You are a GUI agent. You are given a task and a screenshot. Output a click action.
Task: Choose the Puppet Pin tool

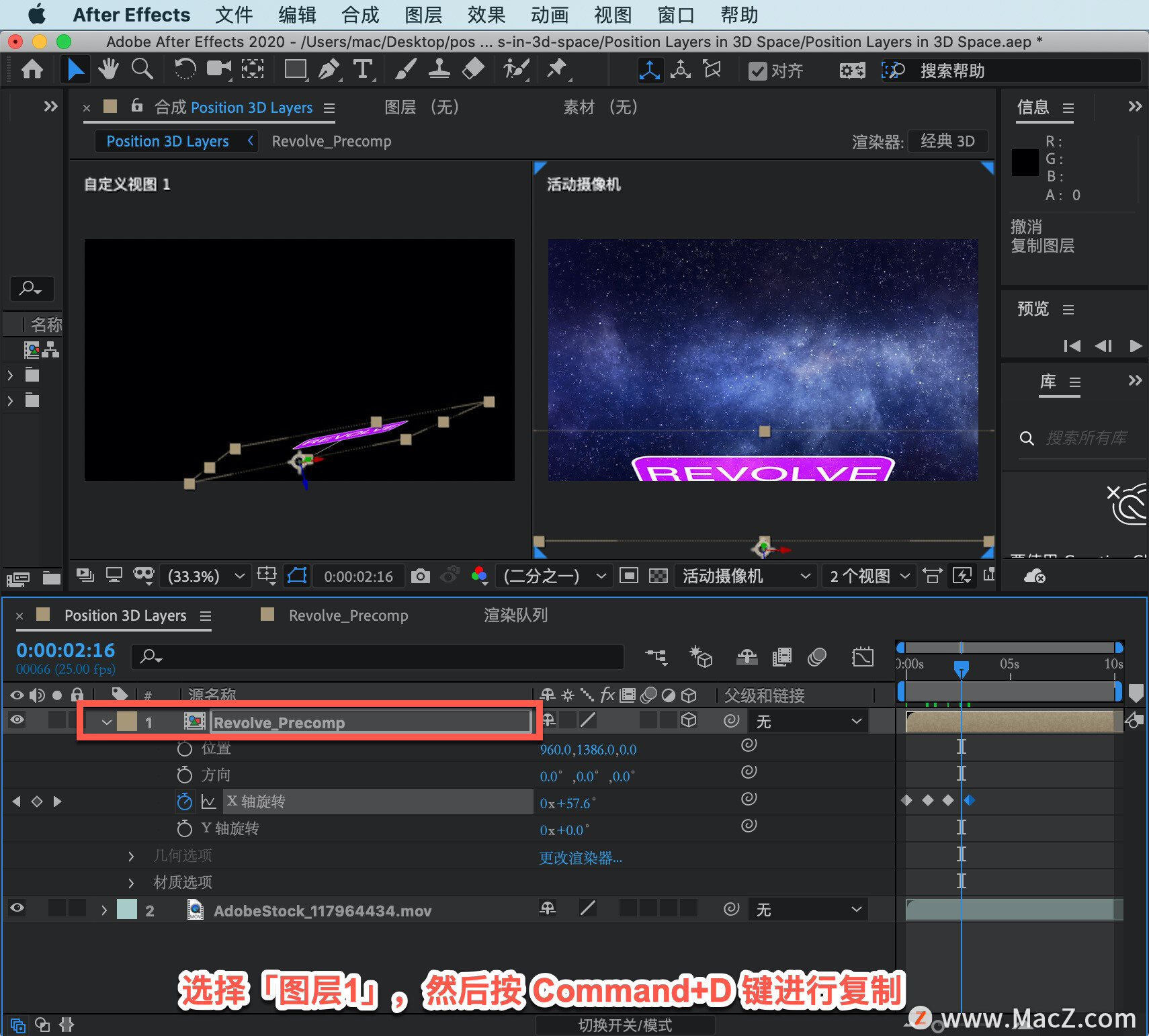[556, 69]
